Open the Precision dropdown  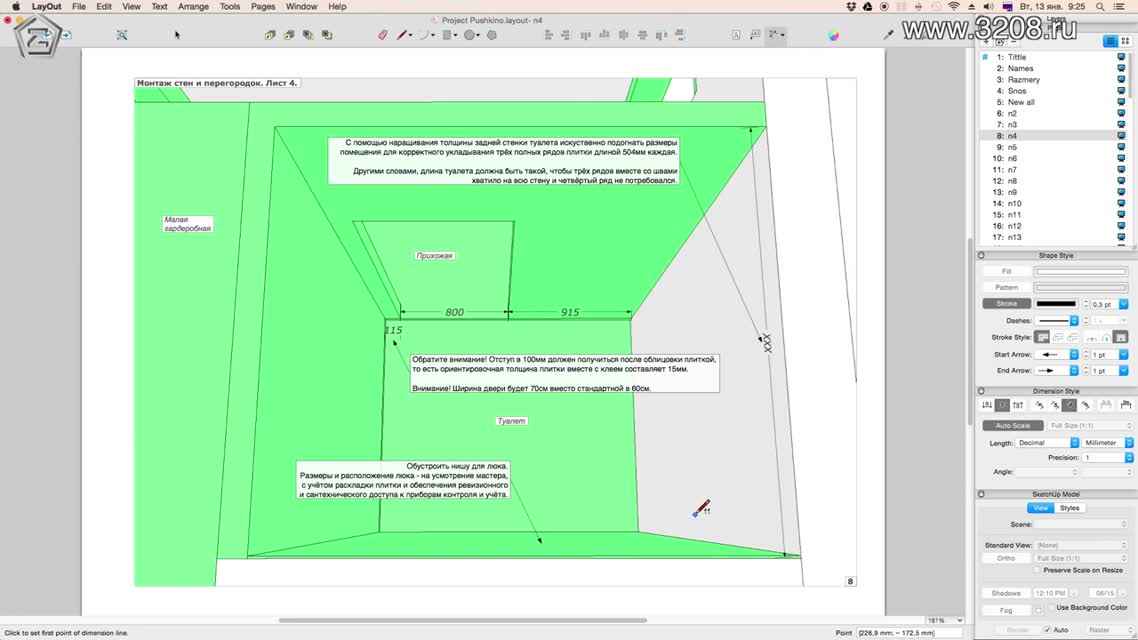pos(1108,458)
